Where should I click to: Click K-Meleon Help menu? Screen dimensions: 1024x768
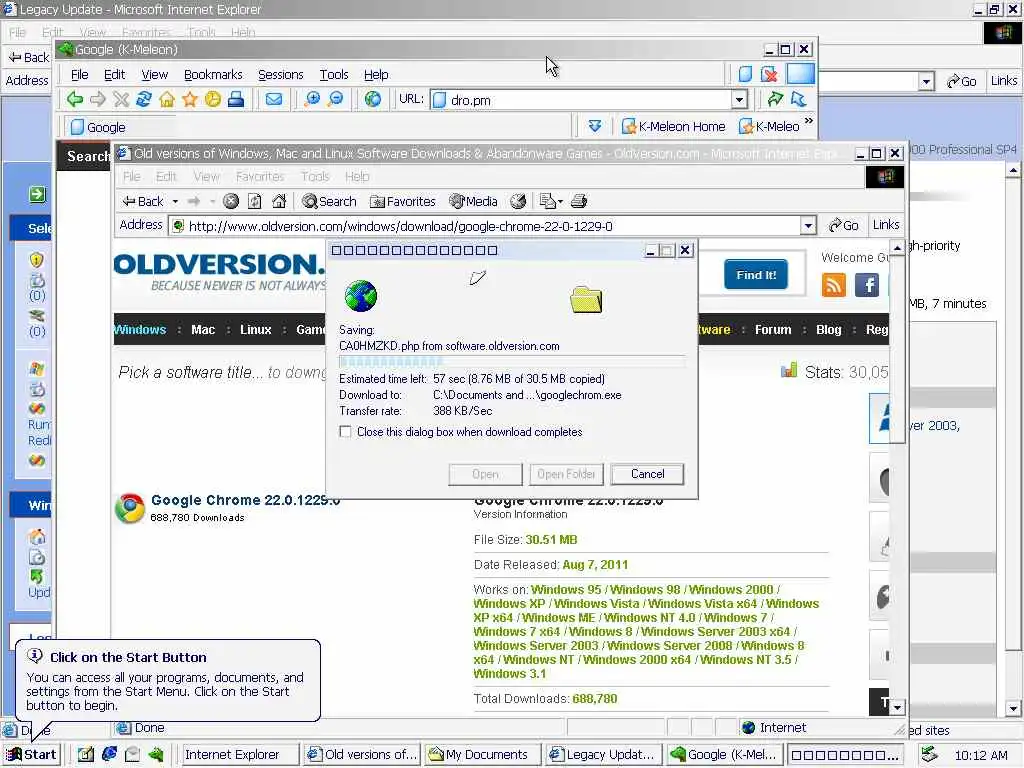[x=376, y=74]
